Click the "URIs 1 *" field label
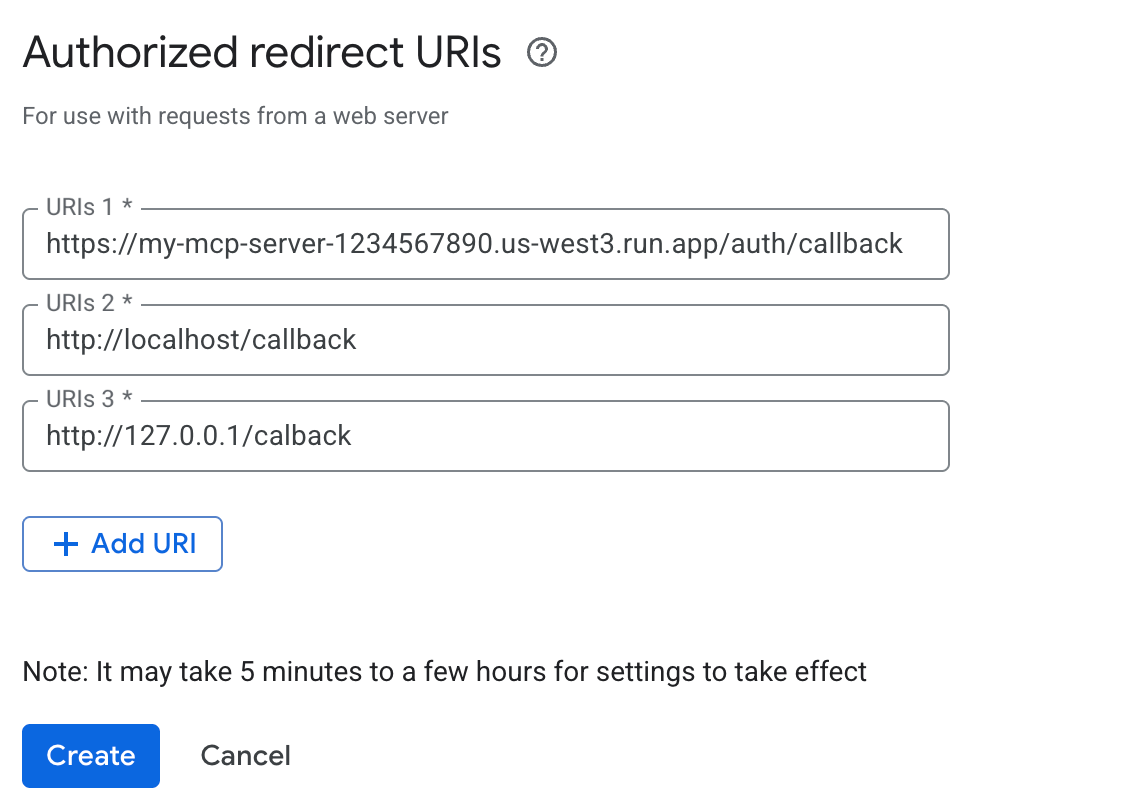Screen dimensions: 1130x806 (89, 208)
